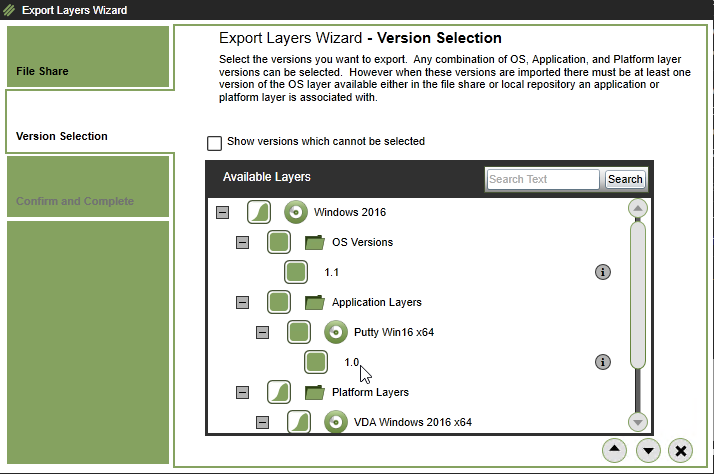Toggle the VDA Windows 2016 x64 checkbox

[299, 422]
